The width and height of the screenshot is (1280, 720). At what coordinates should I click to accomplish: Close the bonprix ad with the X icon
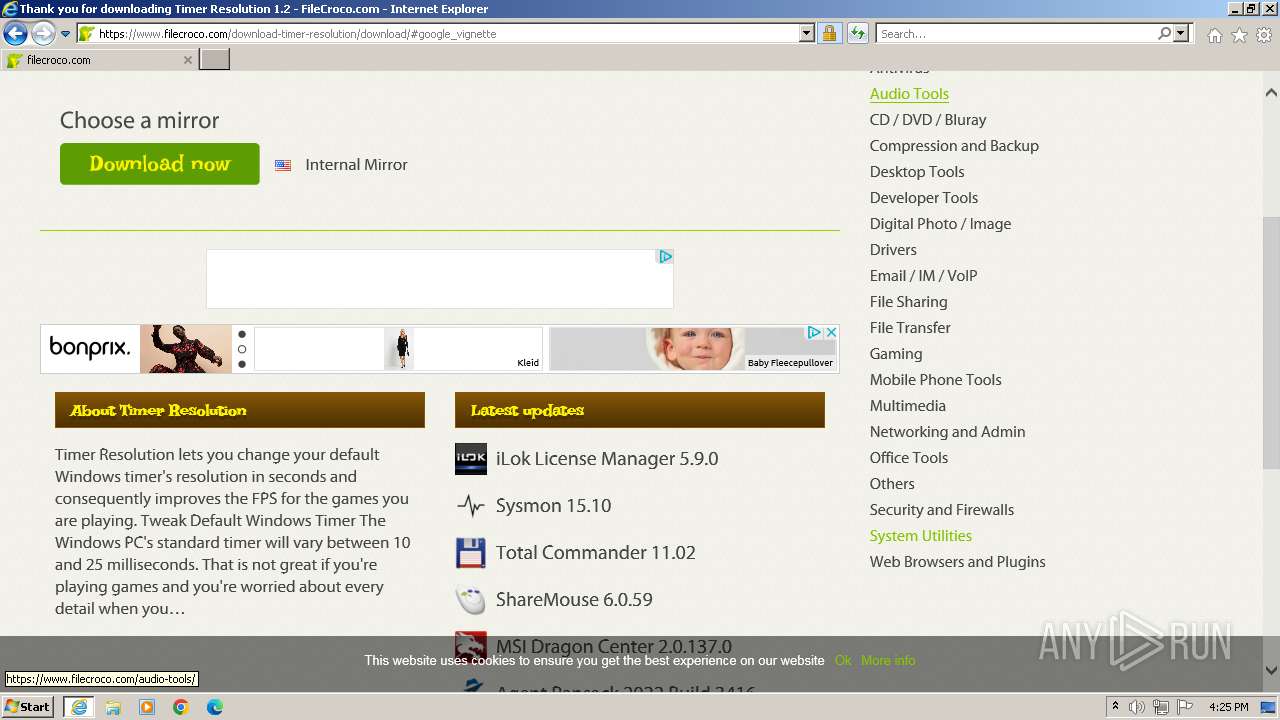click(831, 332)
